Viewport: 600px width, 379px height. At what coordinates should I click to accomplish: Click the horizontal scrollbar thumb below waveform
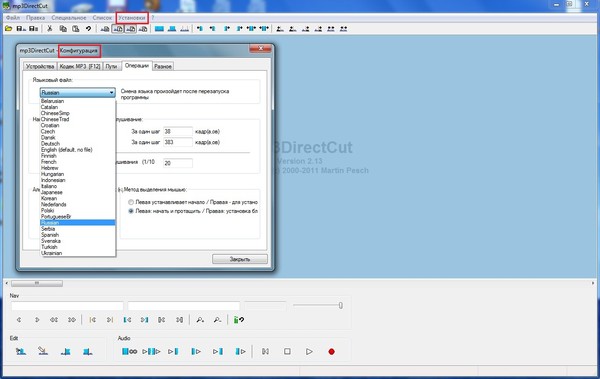(37, 283)
